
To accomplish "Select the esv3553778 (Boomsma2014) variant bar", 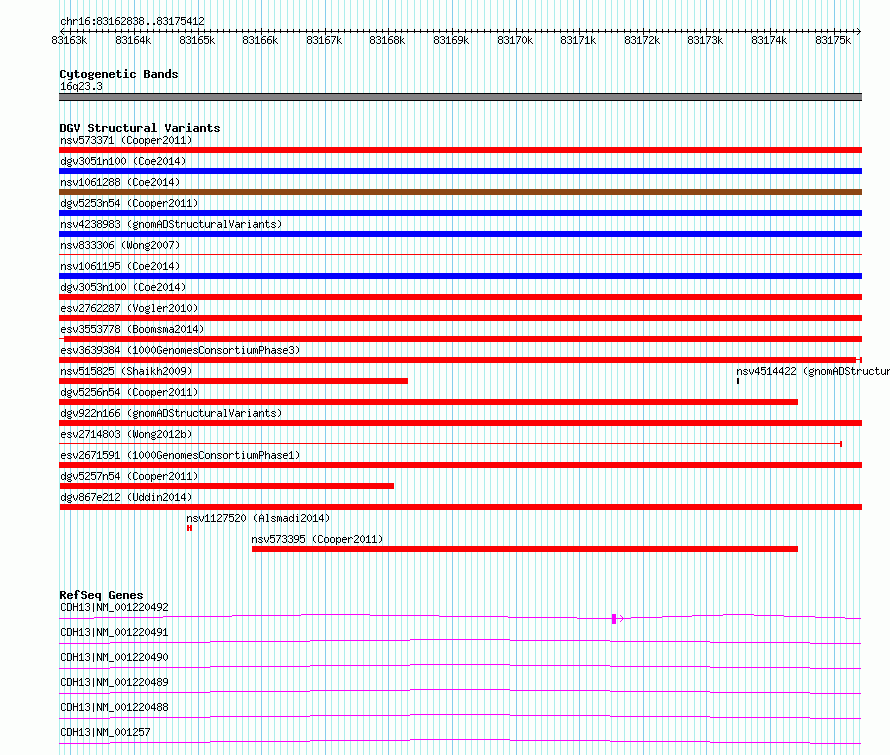I will coord(460,339).
